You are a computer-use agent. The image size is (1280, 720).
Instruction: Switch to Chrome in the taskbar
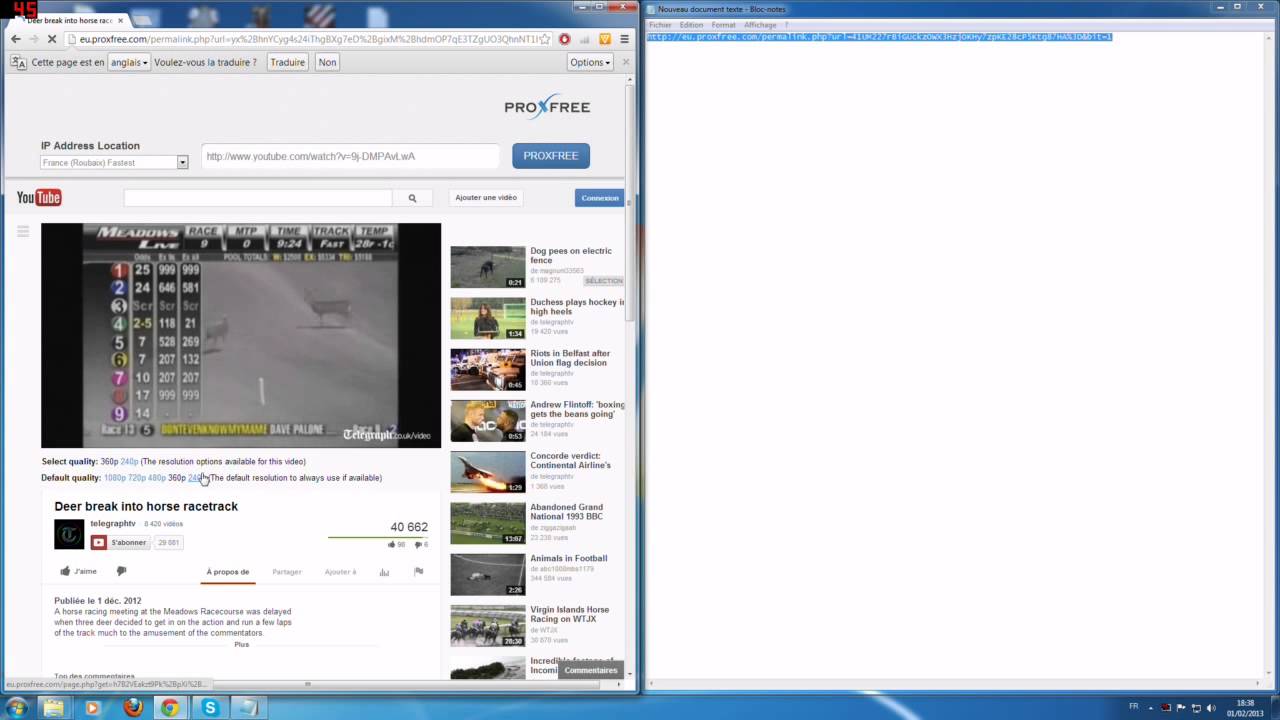(171, 707)
